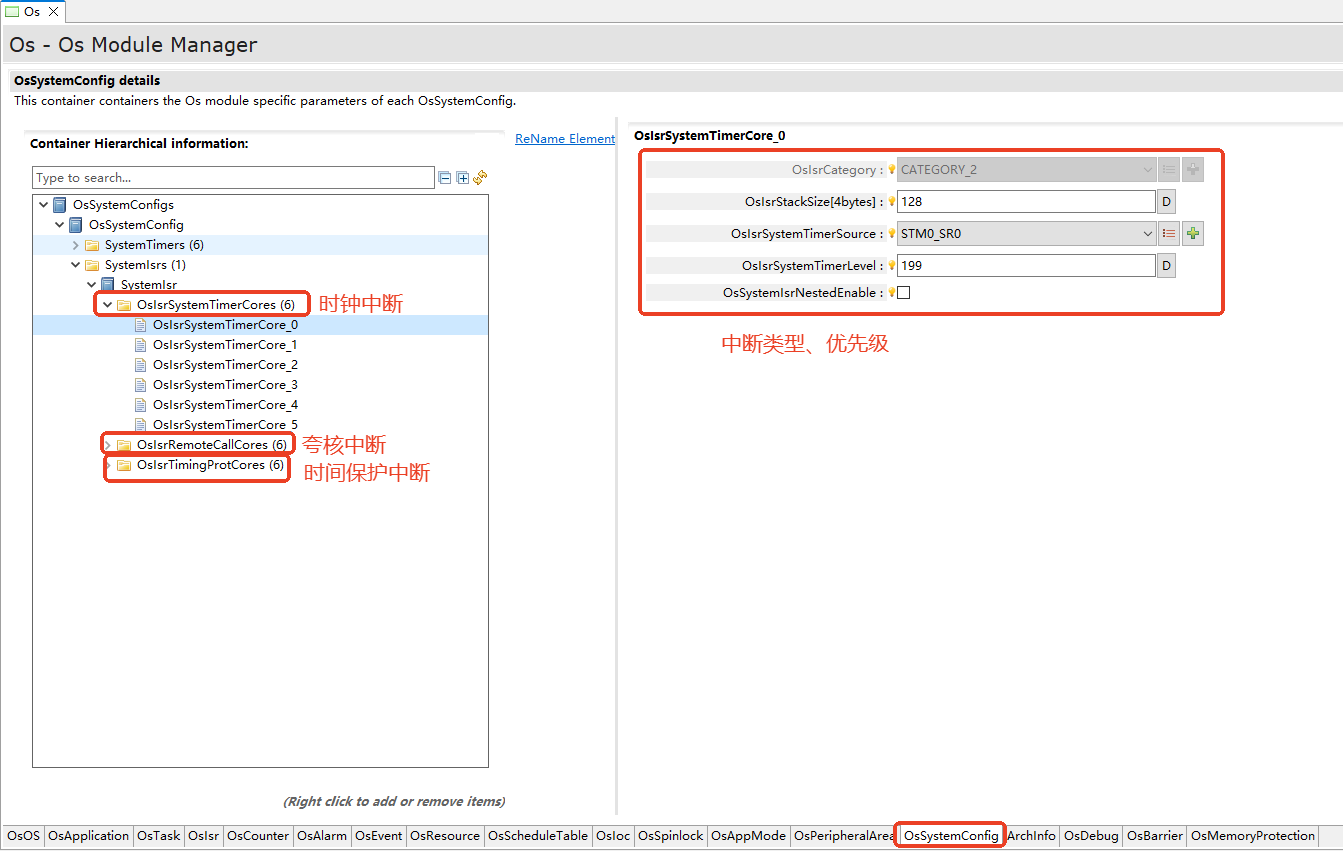Click the yellow refresh arrows icon beside search

pos(480,177)
